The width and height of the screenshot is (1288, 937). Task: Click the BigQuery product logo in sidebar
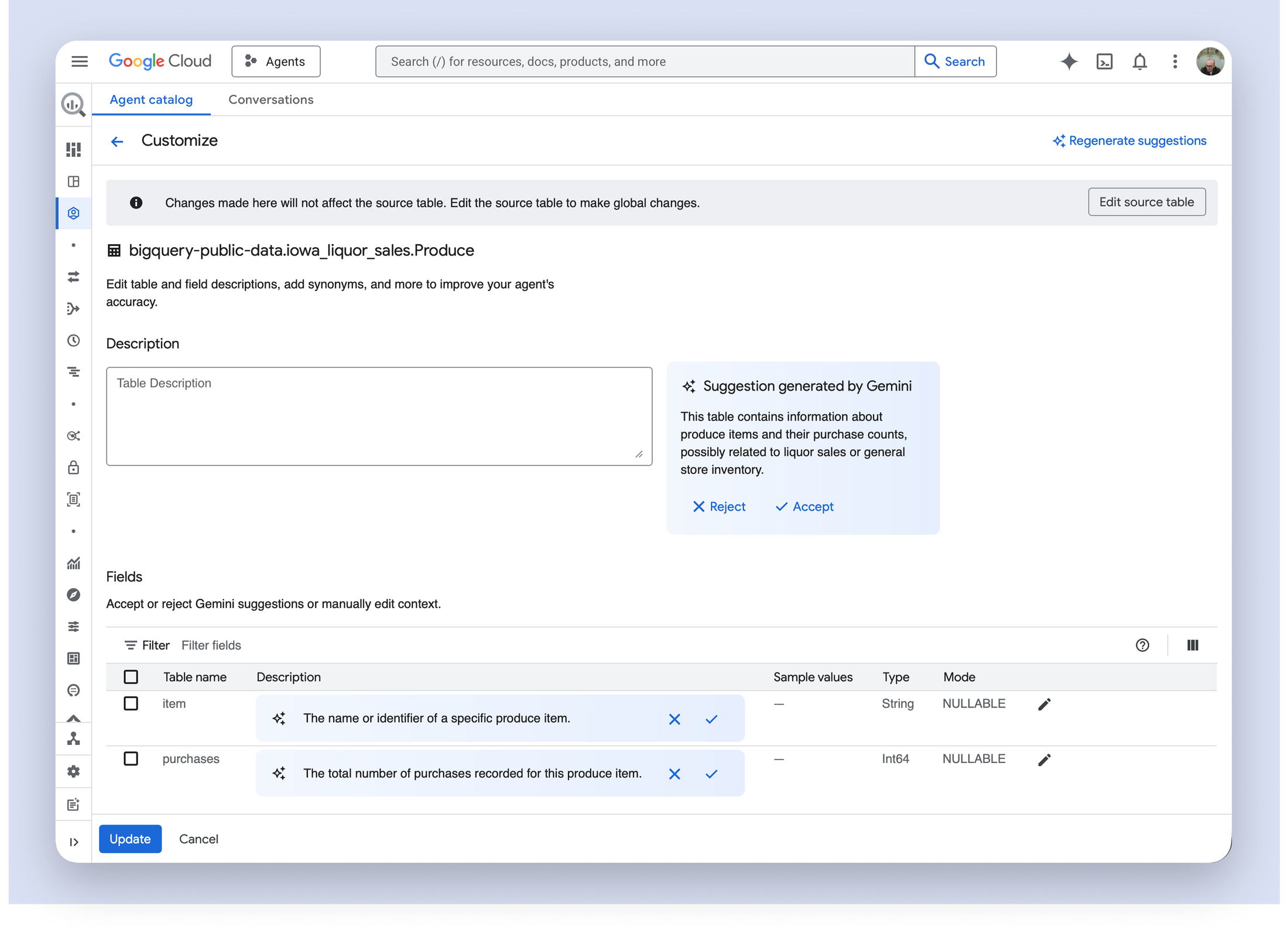point(73,104)
